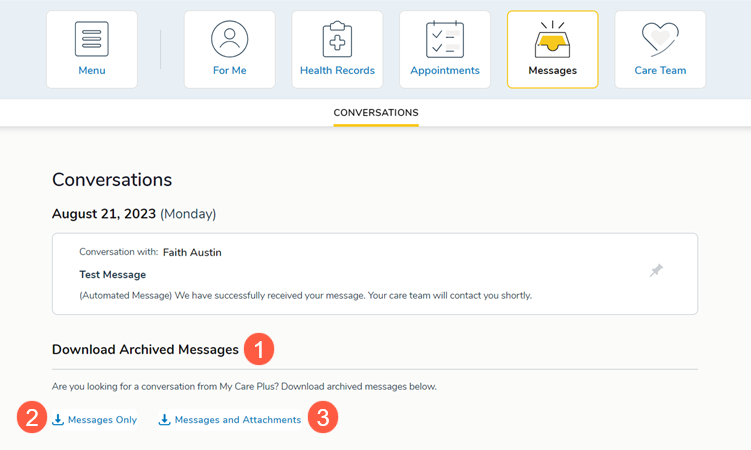The width and height of the screenshot is (751, 450).
Task: Click the Appointments text label
Action: click(445, 71)
